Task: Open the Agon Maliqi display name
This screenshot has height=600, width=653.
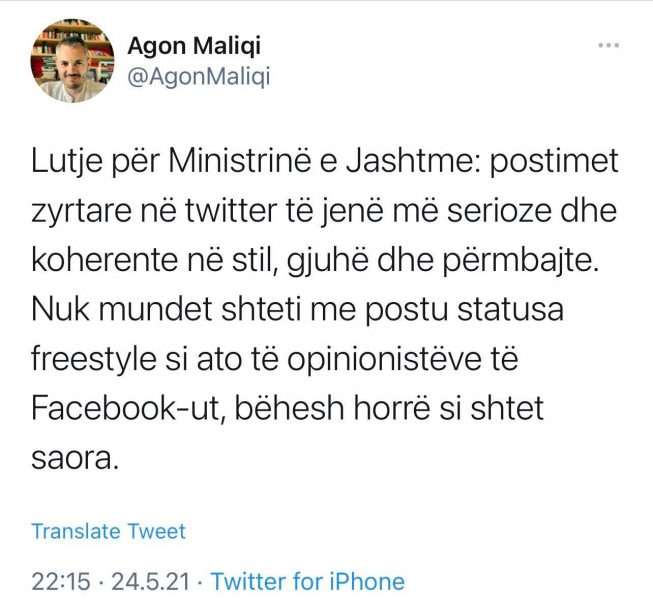Action: click(197, 45)
